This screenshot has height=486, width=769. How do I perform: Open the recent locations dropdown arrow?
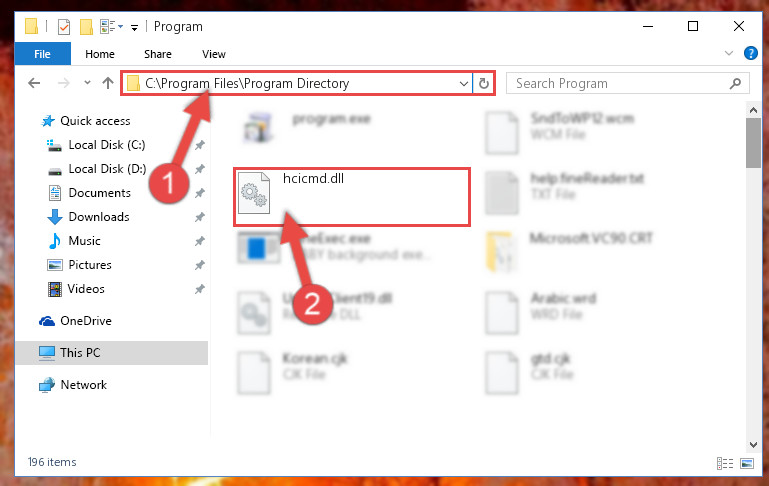tap(87, 83)
